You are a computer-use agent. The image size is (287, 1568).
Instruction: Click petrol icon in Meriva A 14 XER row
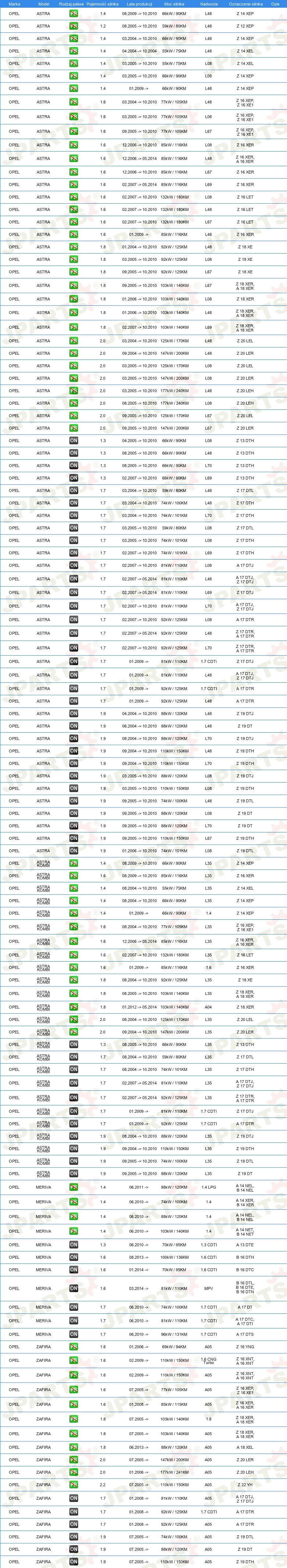(73, 1202)
